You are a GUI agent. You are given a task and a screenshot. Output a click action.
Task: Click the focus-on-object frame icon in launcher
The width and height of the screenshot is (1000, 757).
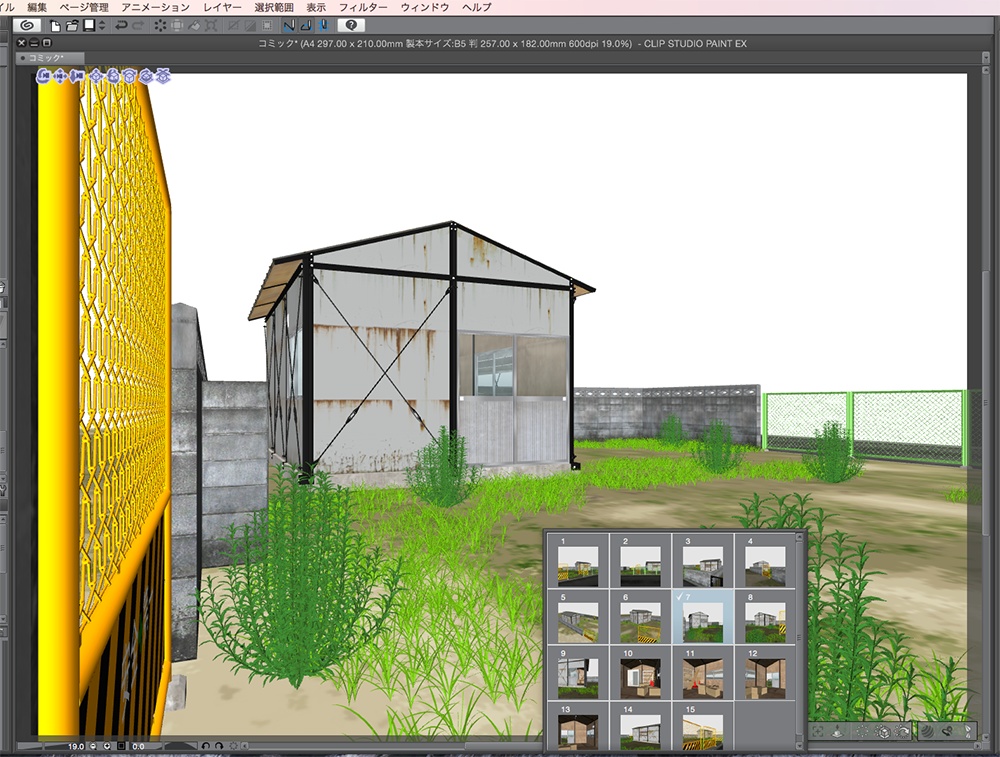coord(818,731)
